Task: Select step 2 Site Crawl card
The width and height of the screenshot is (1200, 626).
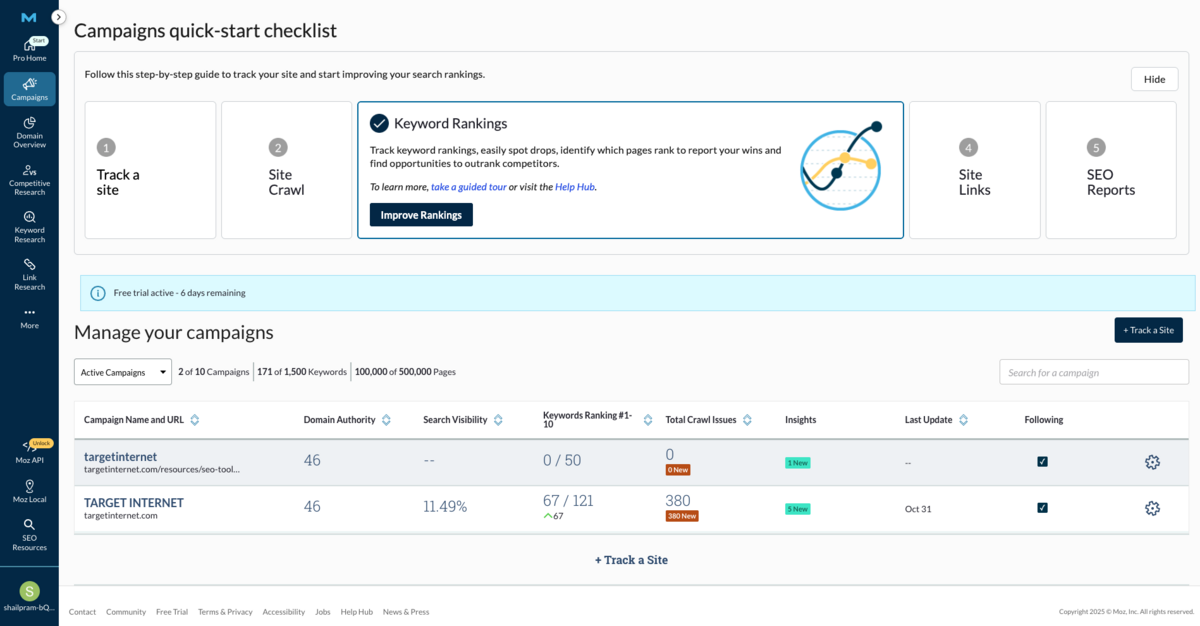Action: 286,170
